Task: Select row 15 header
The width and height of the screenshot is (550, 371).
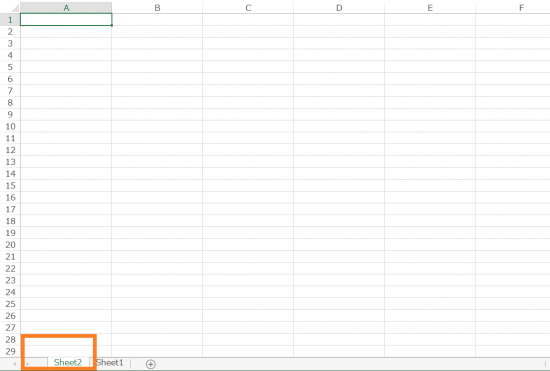Action: click(10, 186)
